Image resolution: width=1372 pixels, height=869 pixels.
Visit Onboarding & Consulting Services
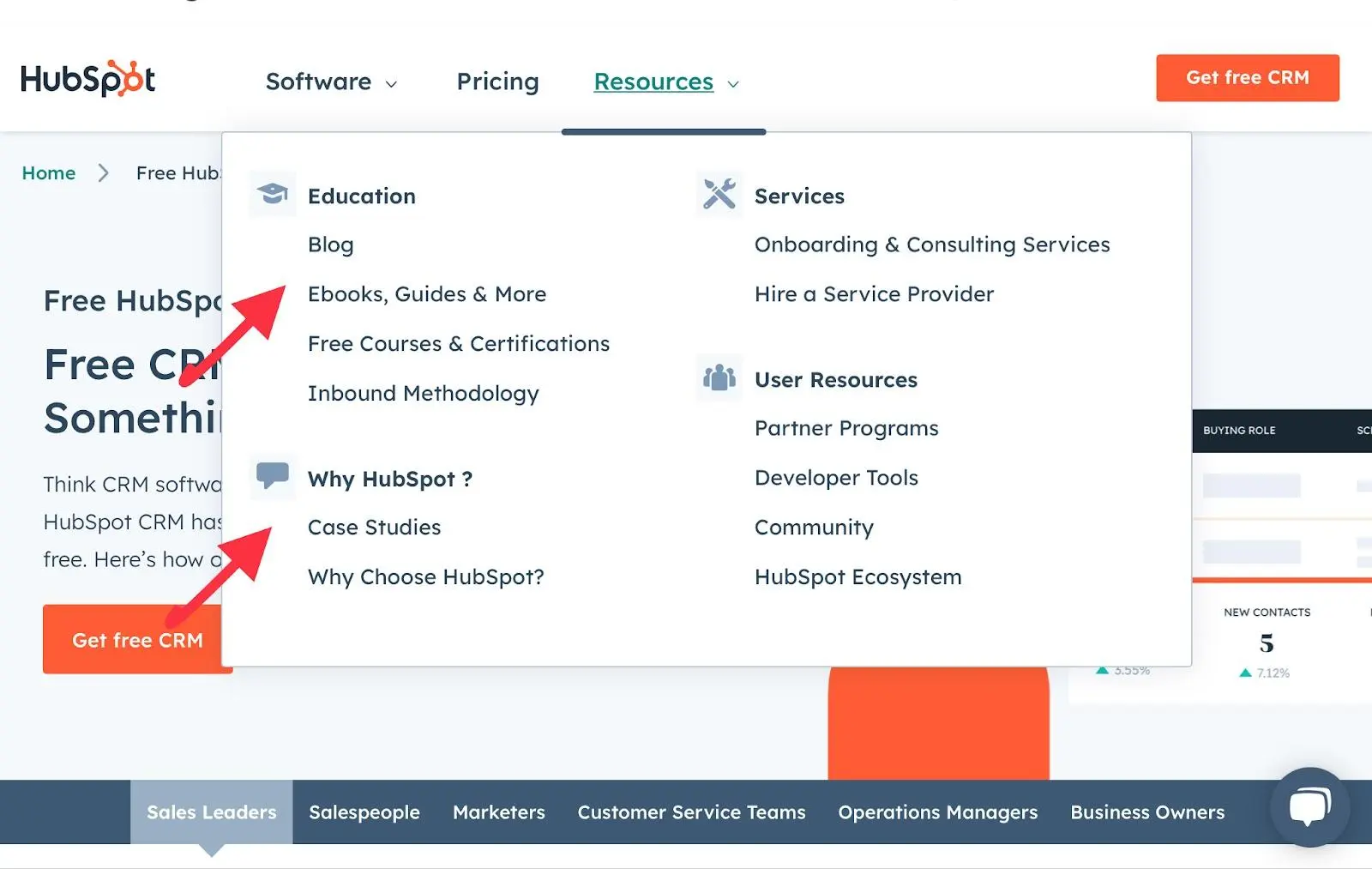(931, 245)
